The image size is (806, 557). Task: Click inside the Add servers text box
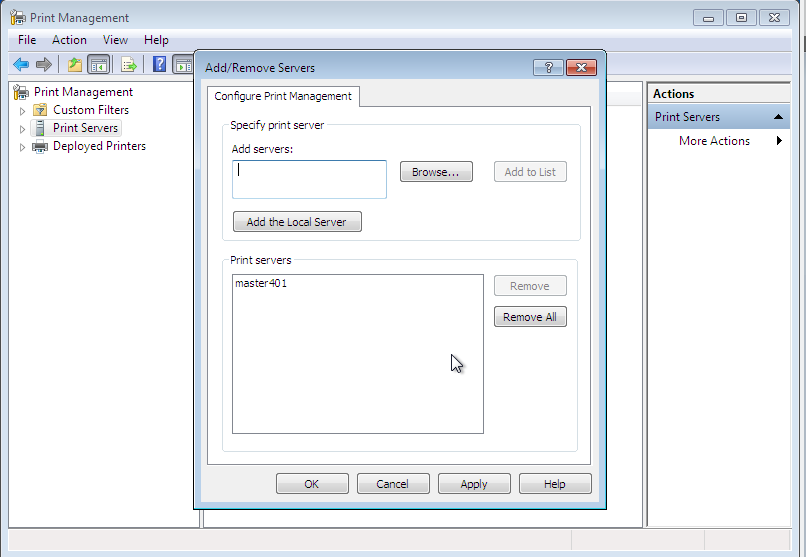(309, 179)
